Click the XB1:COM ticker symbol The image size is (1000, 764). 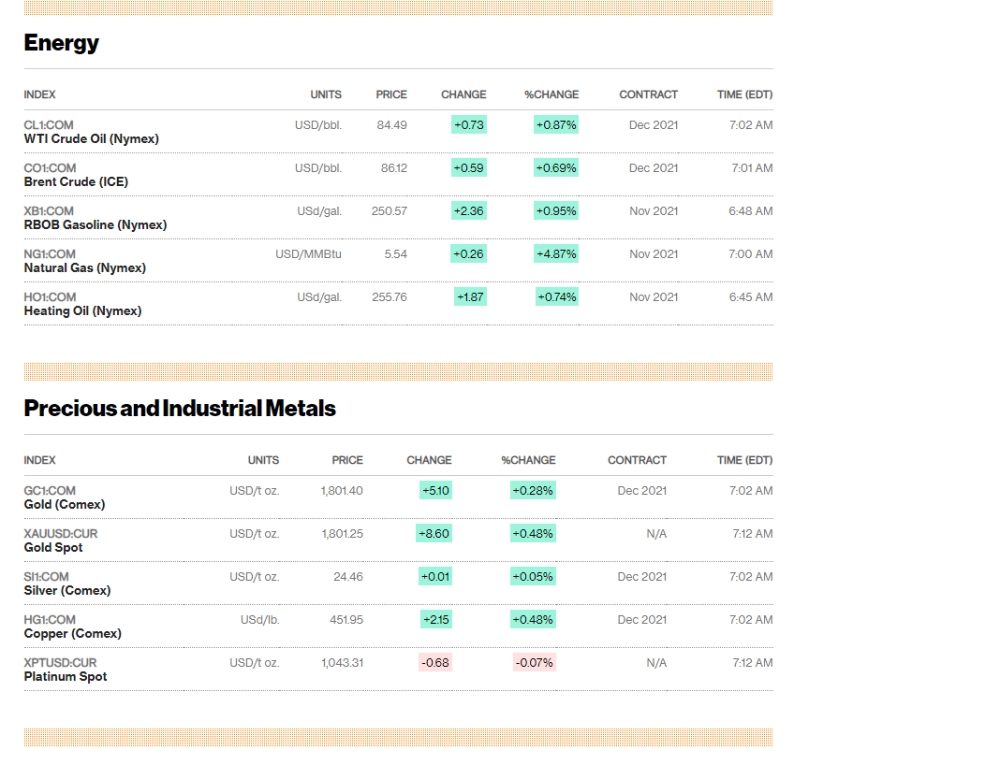coord(48,211)
